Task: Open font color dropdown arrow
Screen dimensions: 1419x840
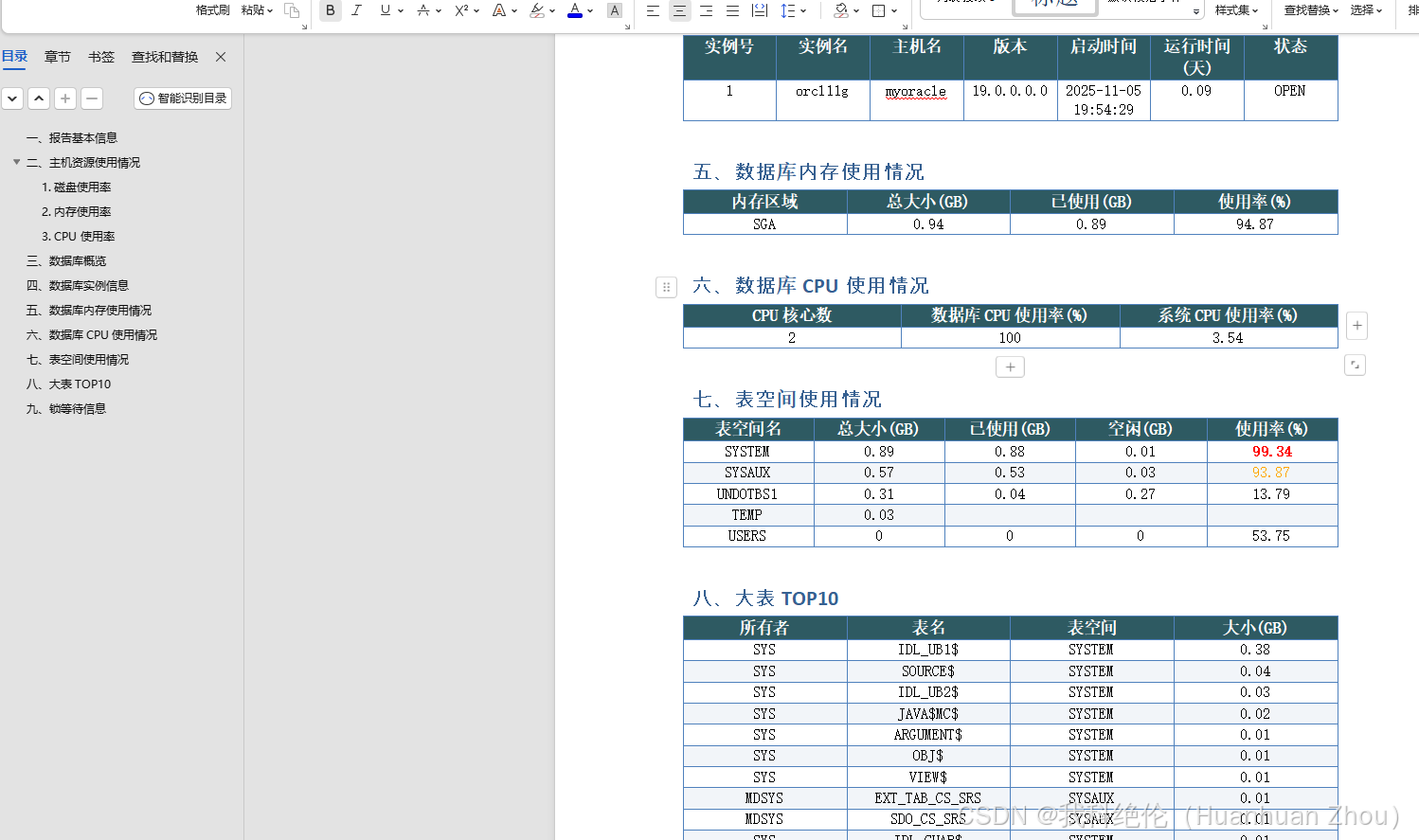Action: (590, 11)
